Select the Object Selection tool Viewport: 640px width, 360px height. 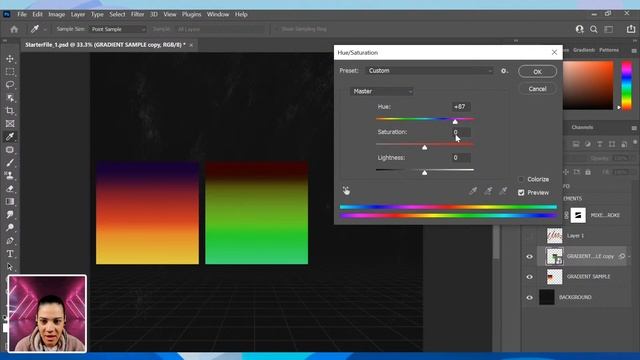[x=10, y=98]
